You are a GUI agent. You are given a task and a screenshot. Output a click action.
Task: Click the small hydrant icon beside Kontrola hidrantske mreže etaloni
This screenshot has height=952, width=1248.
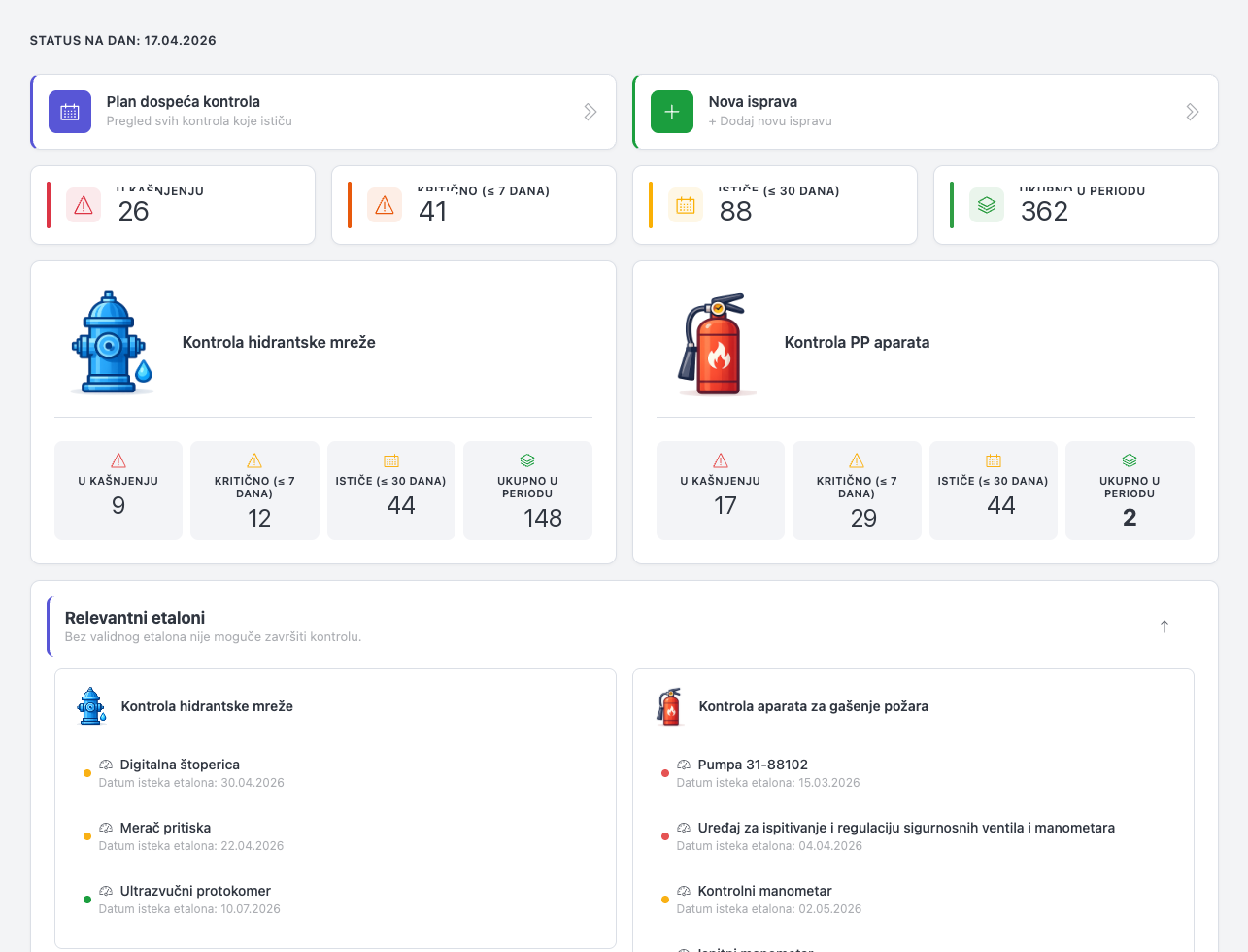point(91,706)
